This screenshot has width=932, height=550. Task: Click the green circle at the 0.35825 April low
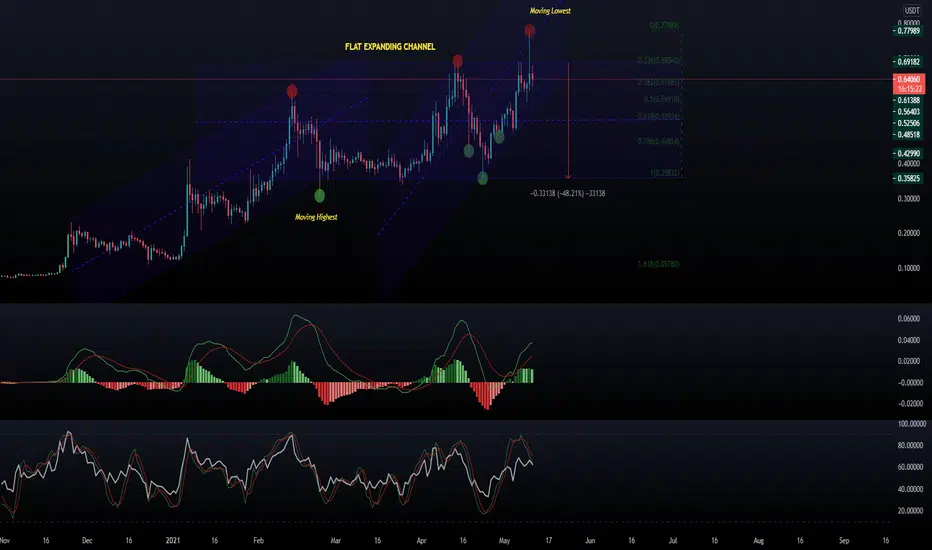(x=483, y=177)
